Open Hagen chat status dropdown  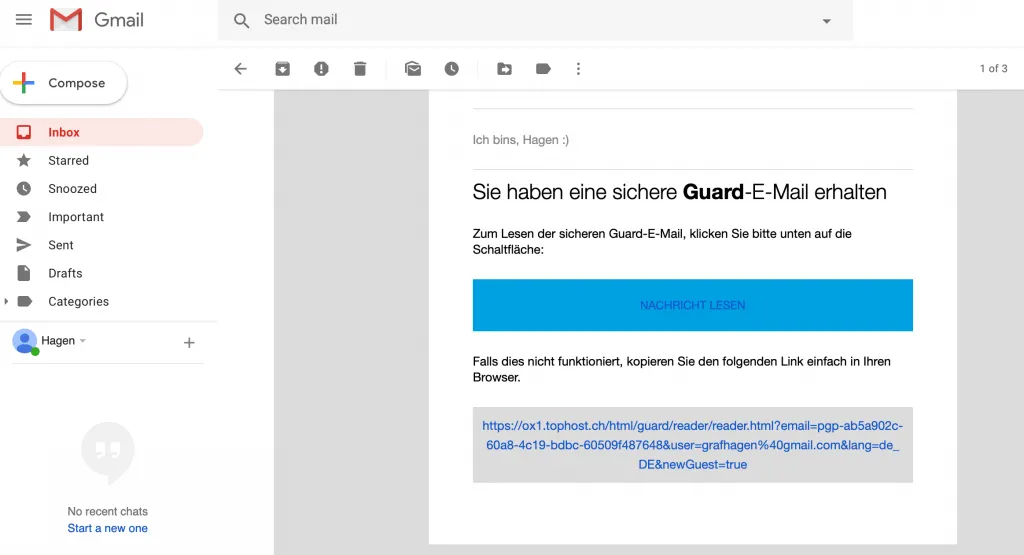tap(83, 341)
